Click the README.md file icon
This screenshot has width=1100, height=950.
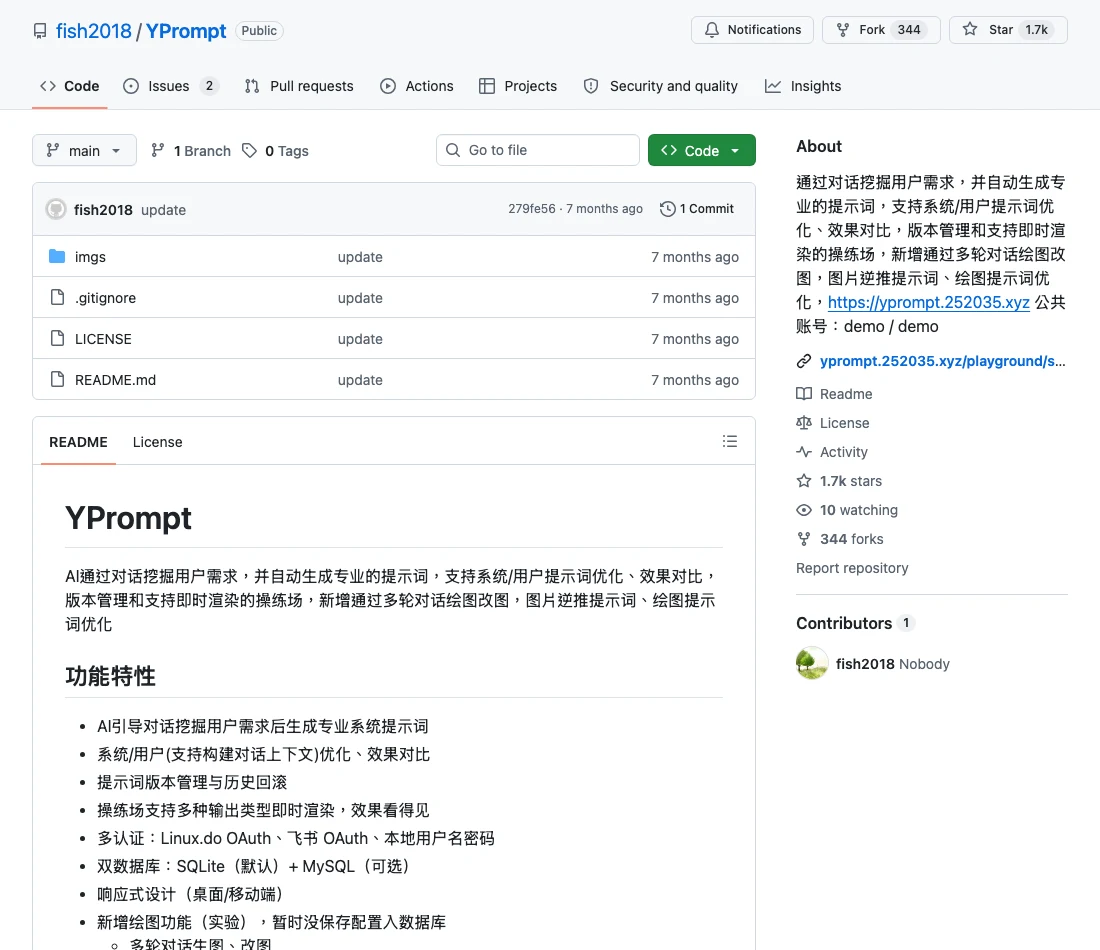(58, 380)
